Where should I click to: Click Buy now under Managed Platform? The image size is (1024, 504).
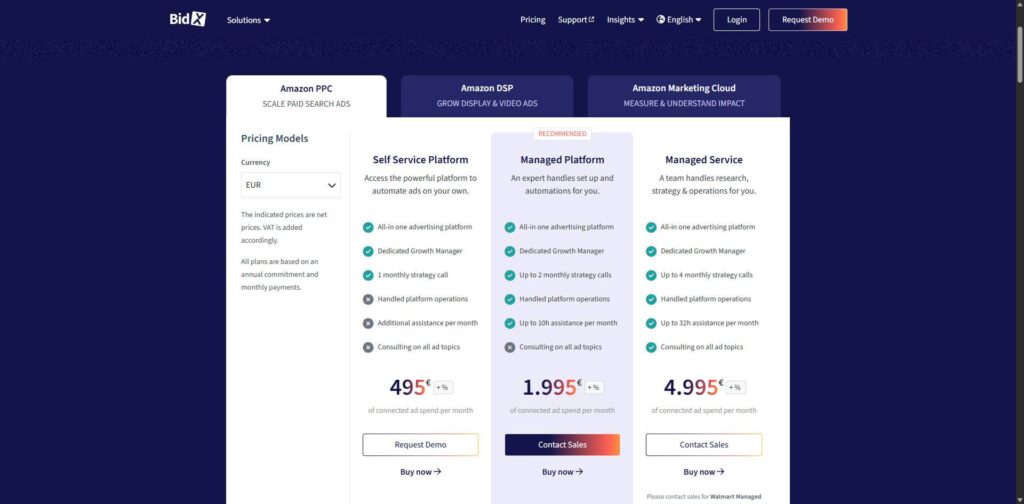pyautogui.click(x=562, y=472)
